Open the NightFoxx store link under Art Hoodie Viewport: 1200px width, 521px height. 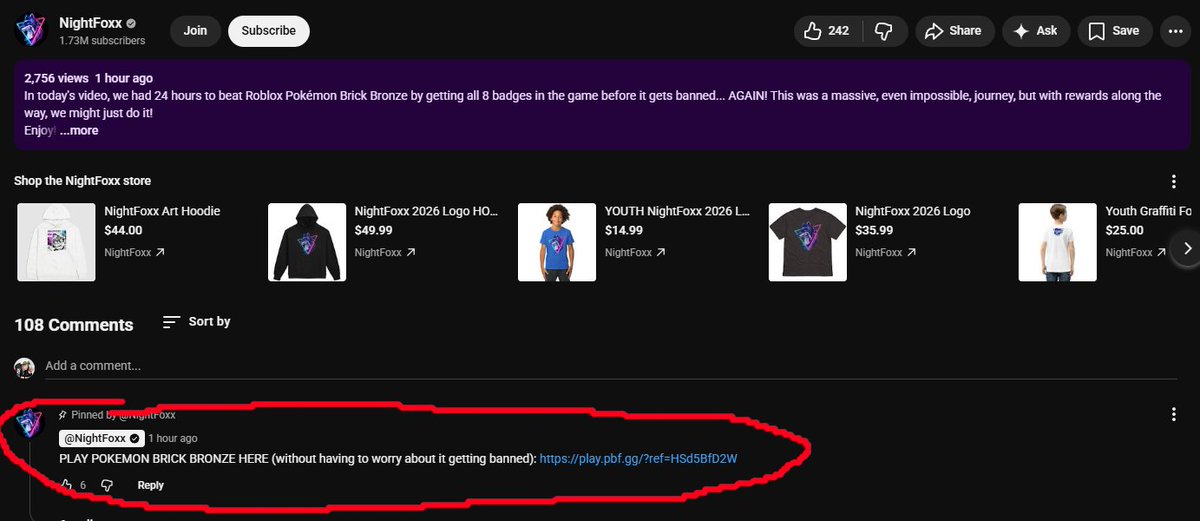(x=134, y=253)
